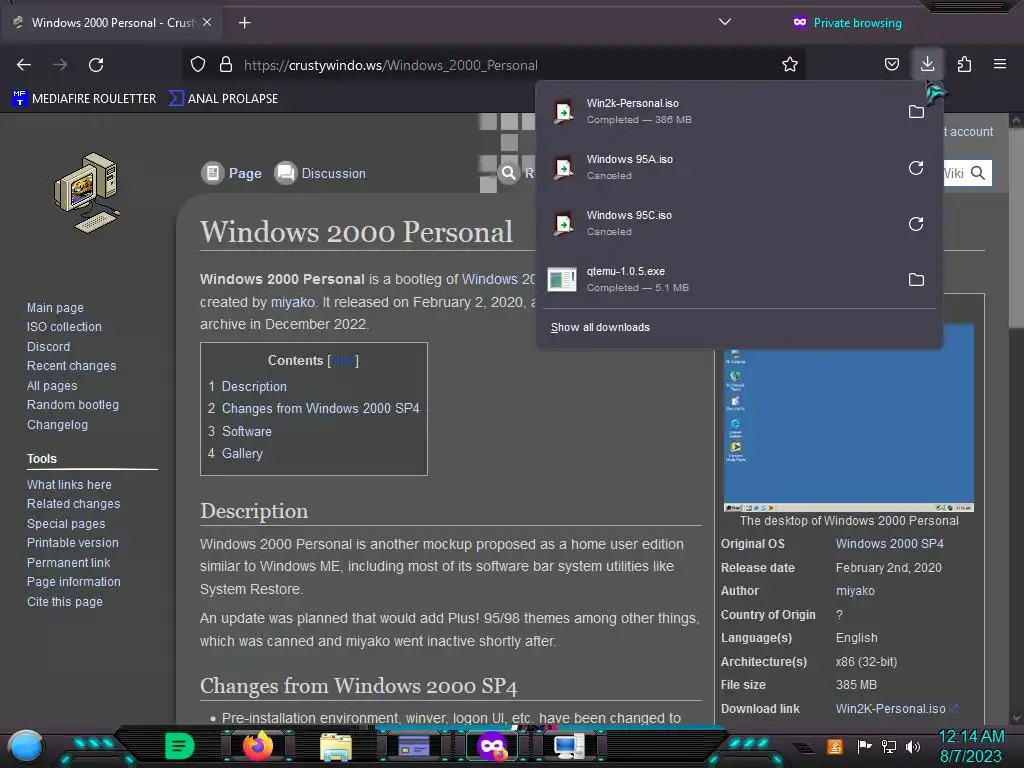Switch to the Page tab
This screenshot has height=768, width=1024.
(x=232, y=173)
